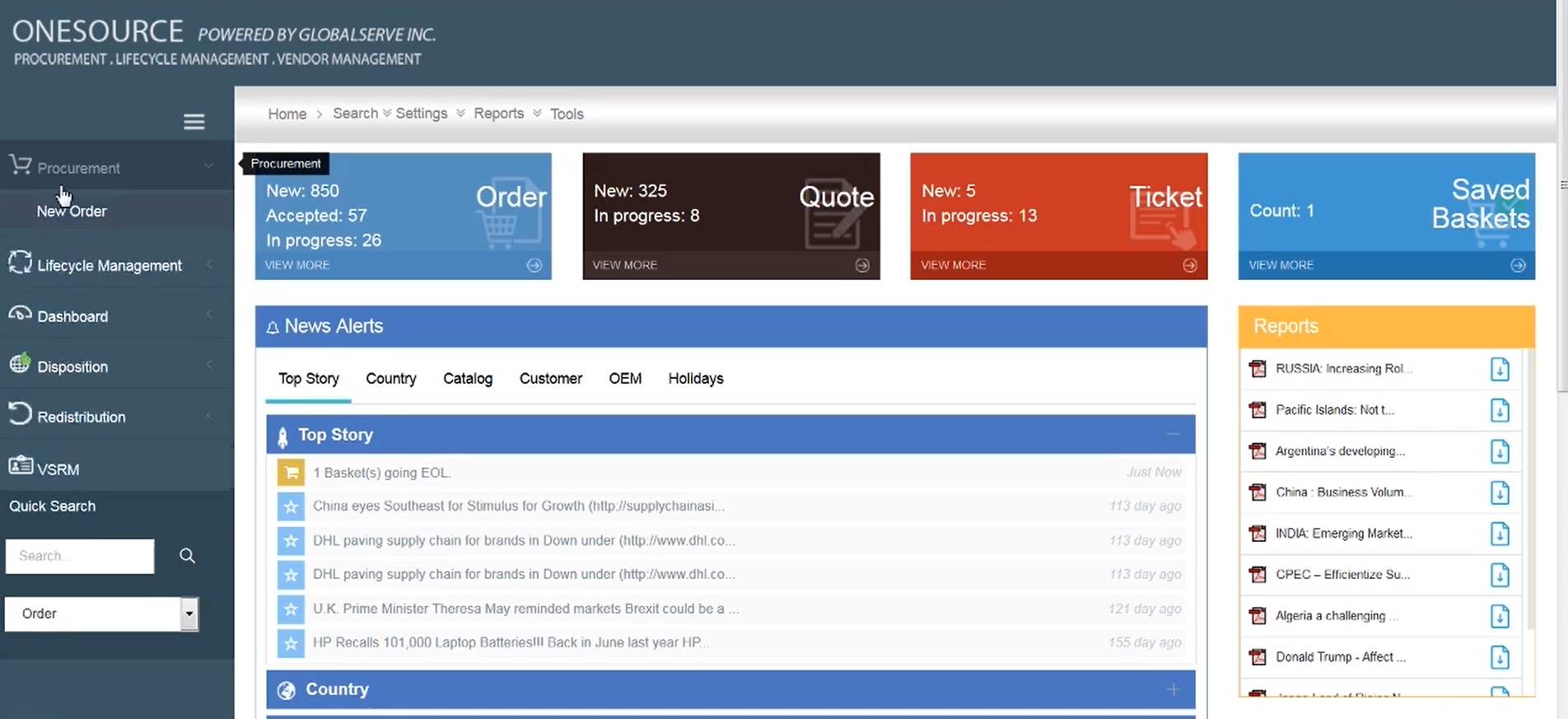
Task: Expand Lifecycle Management sidebar chevron
Action: point(208,264)
